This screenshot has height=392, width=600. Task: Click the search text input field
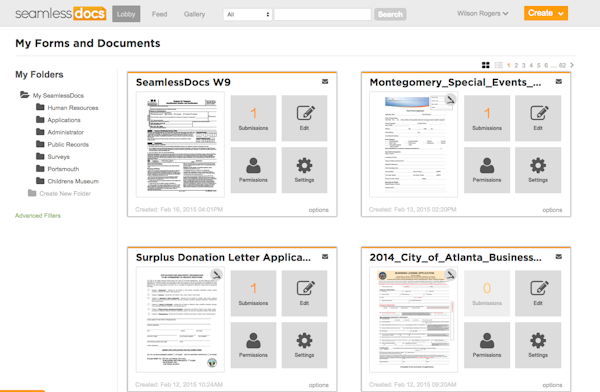point(323,15)
